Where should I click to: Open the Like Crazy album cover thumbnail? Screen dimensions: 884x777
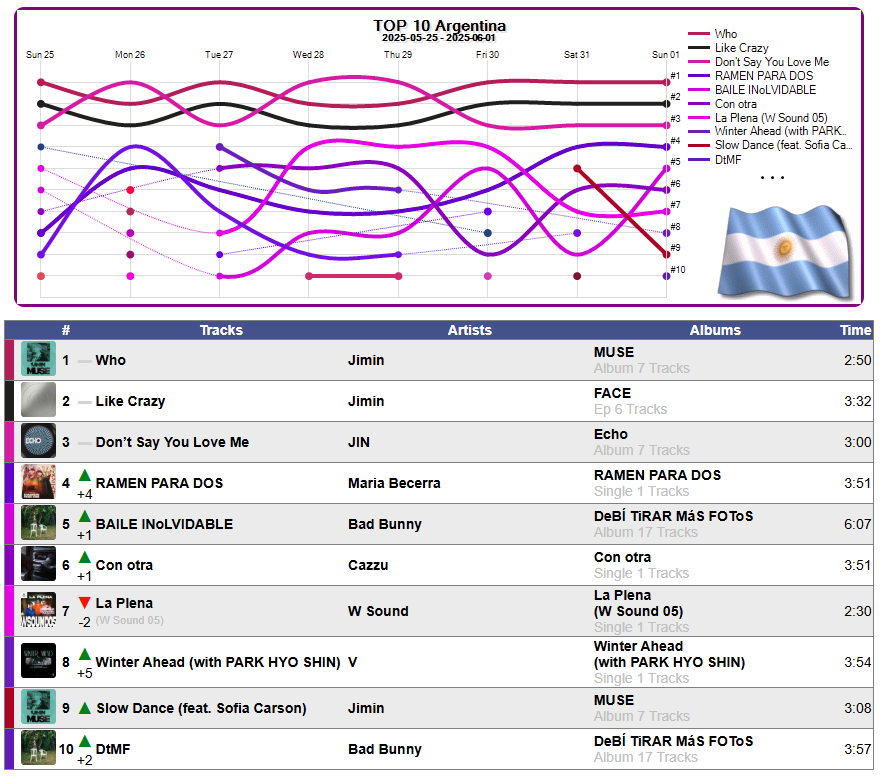pos(38,400)
